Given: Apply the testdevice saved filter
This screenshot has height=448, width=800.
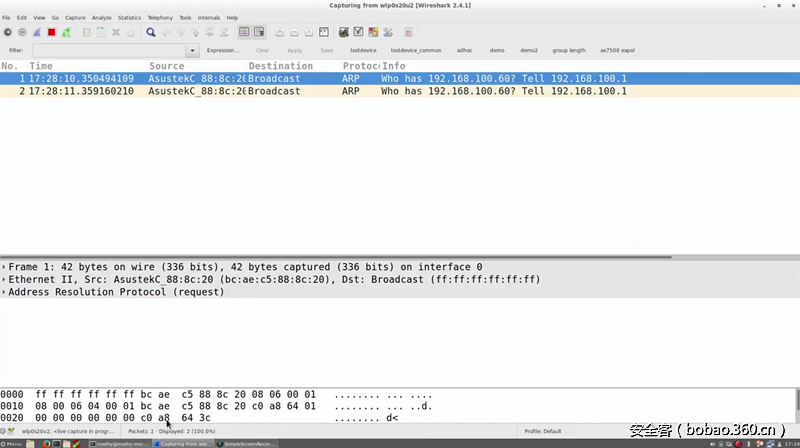Looking at the screenshot, I should 363,51.
